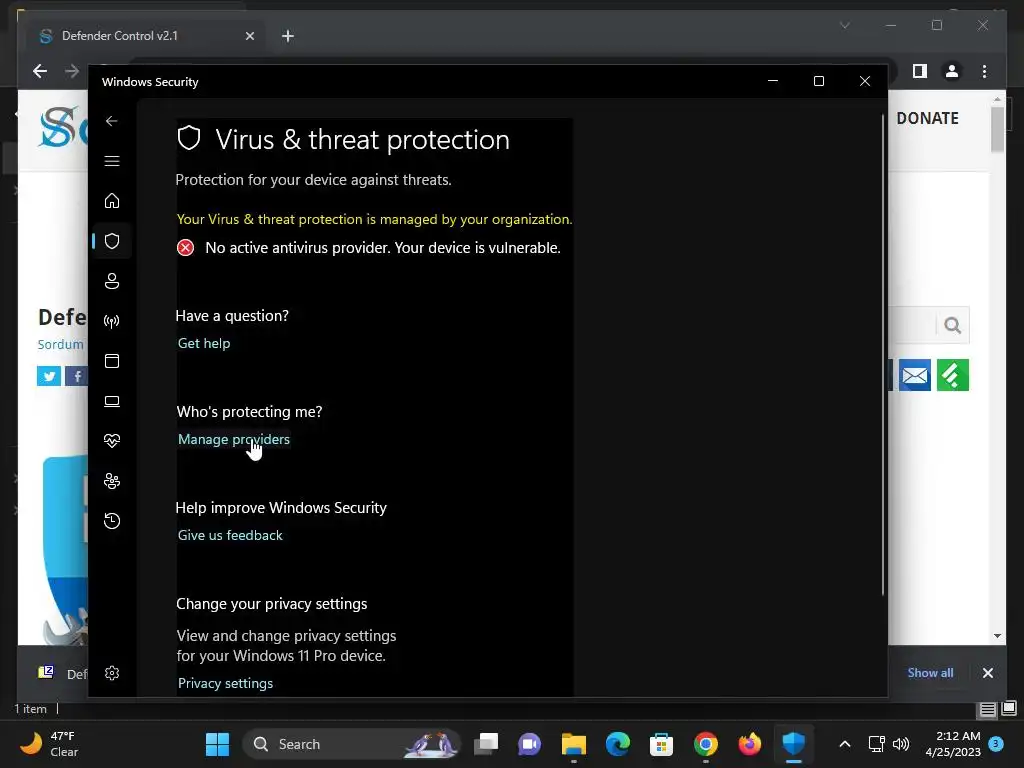1024x768 pixels.
Task: Expand Chrome tab search chevron
Action: pyautogui.click(x=844, y=25)
